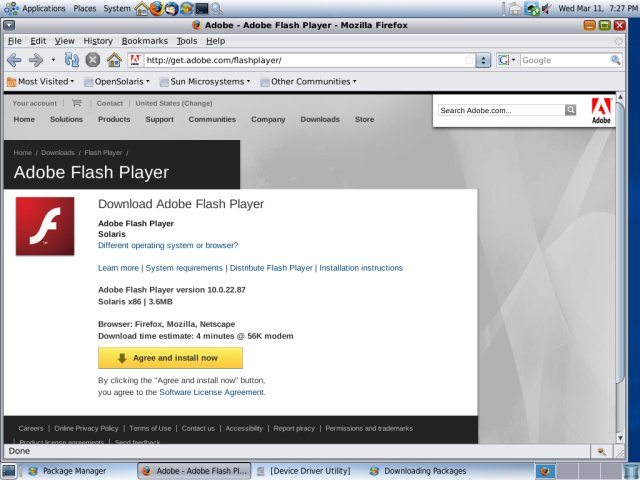
Task: Click the Search Adobe.com input field
Action: (x=502, y=110)
